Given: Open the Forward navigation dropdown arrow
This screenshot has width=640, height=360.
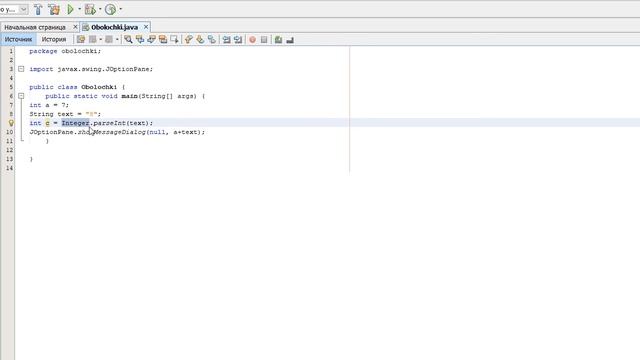Looking at the screenshot, I should click(x=117, y=40).
